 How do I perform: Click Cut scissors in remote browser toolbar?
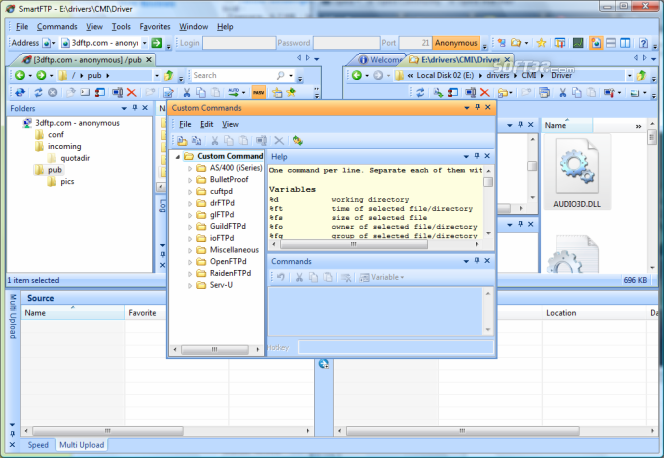point(186,92)
